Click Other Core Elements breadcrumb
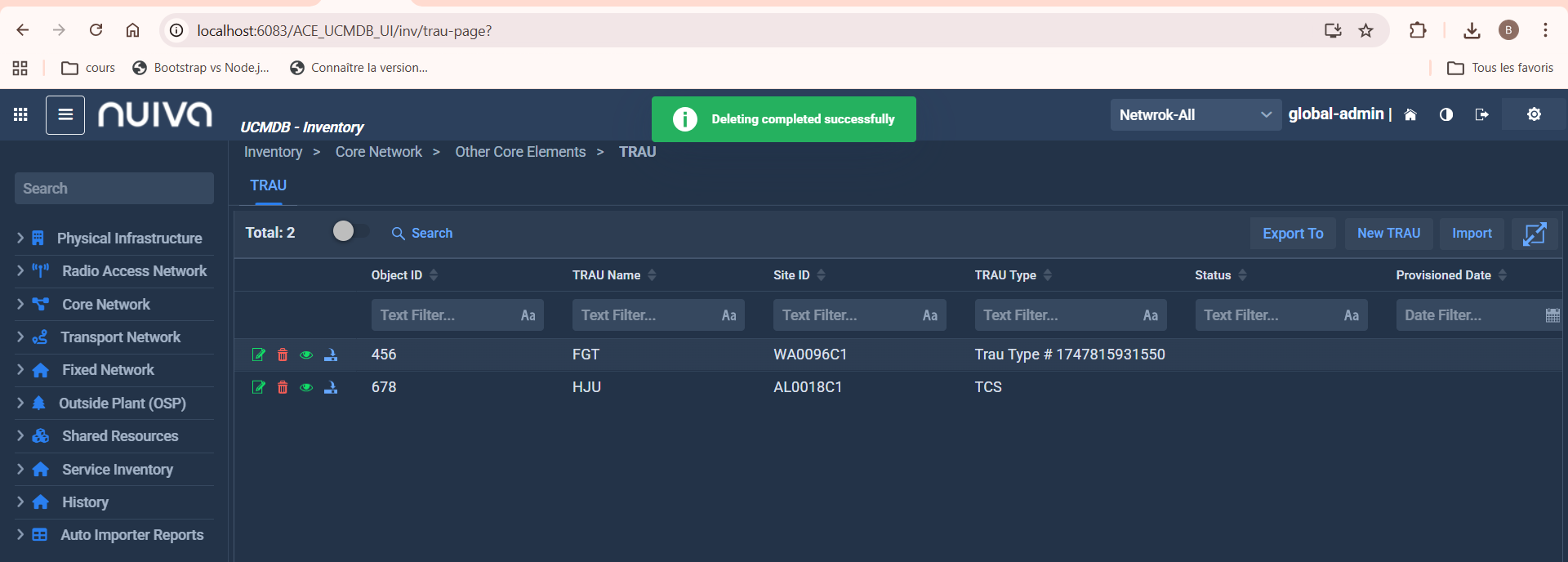 (x=520, y=152)
